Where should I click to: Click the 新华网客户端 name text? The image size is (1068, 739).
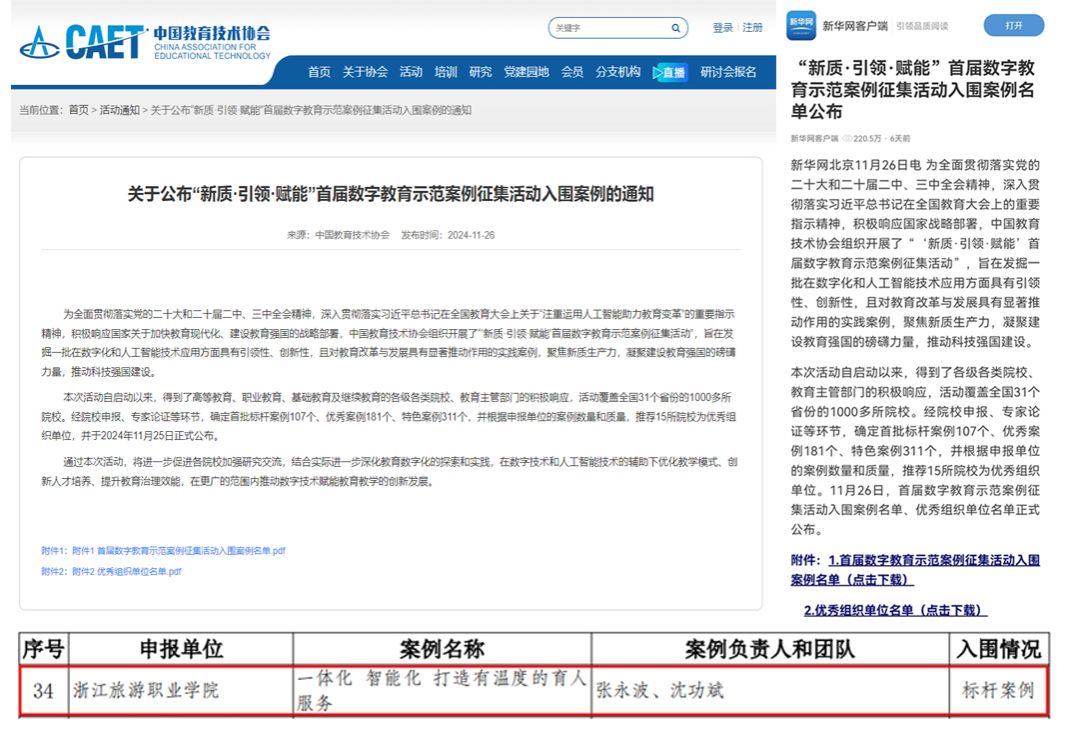[855, 26]
